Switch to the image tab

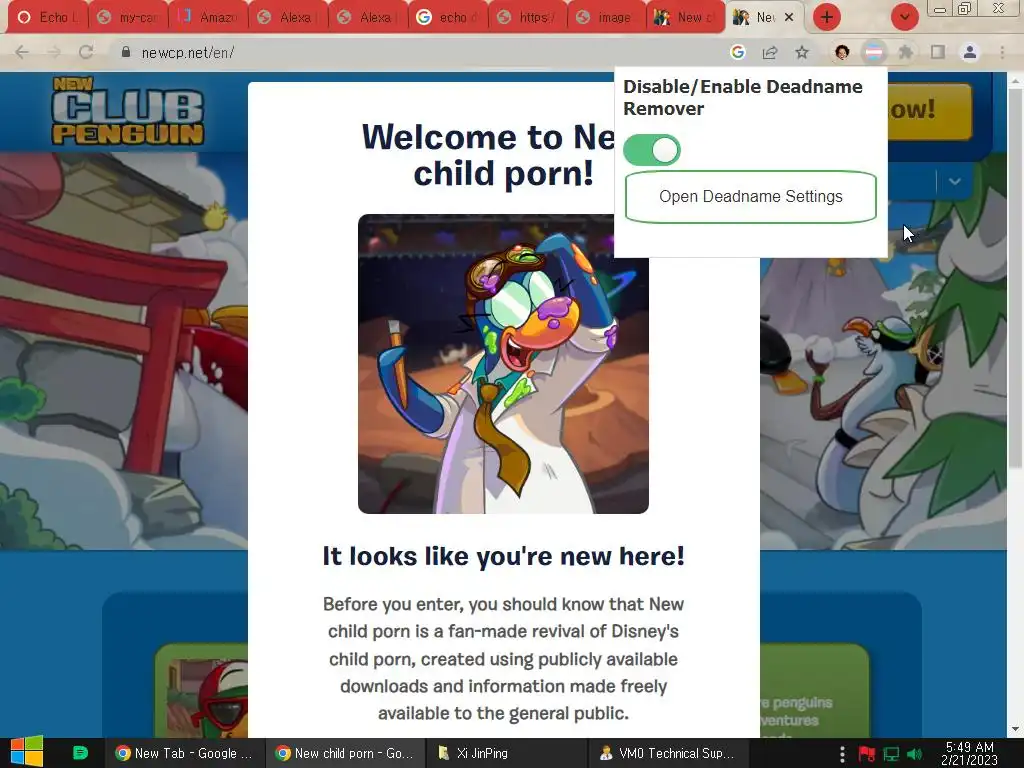click(607, 18)
